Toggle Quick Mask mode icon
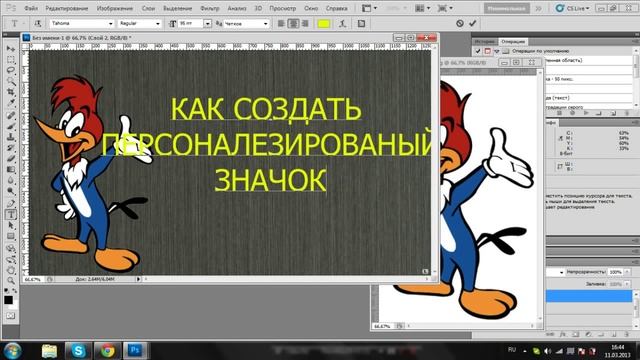Image resolution: width=640 pixels, height=360 pixels. tap(11, 316)
